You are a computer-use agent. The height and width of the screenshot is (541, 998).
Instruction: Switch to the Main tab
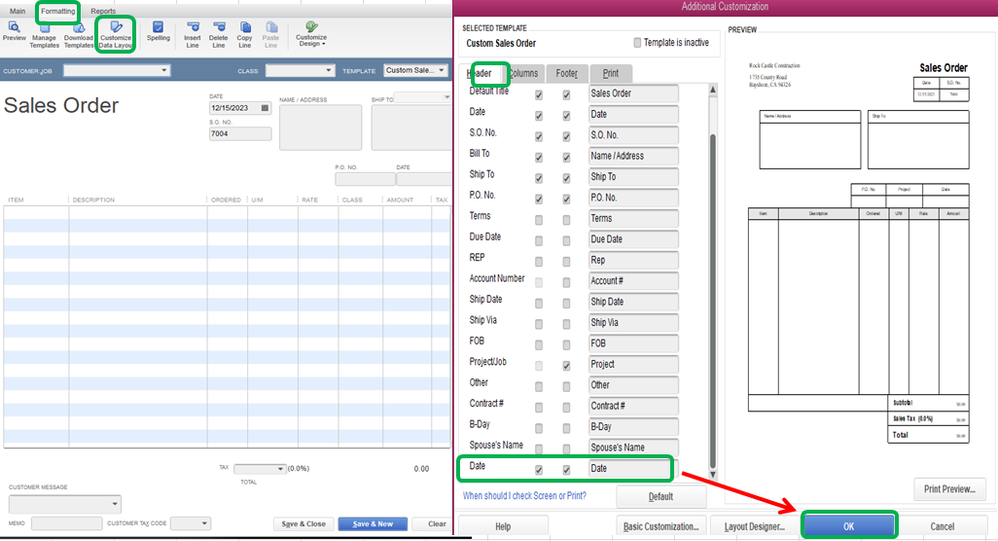(17, 11)
